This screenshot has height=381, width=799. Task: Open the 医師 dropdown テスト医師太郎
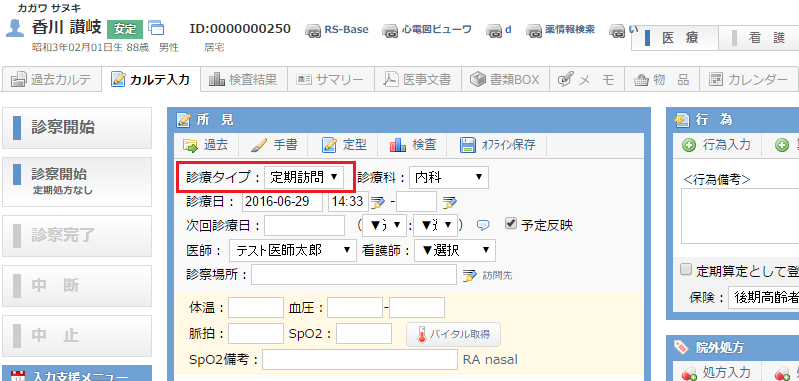click(x=292, y=250)
